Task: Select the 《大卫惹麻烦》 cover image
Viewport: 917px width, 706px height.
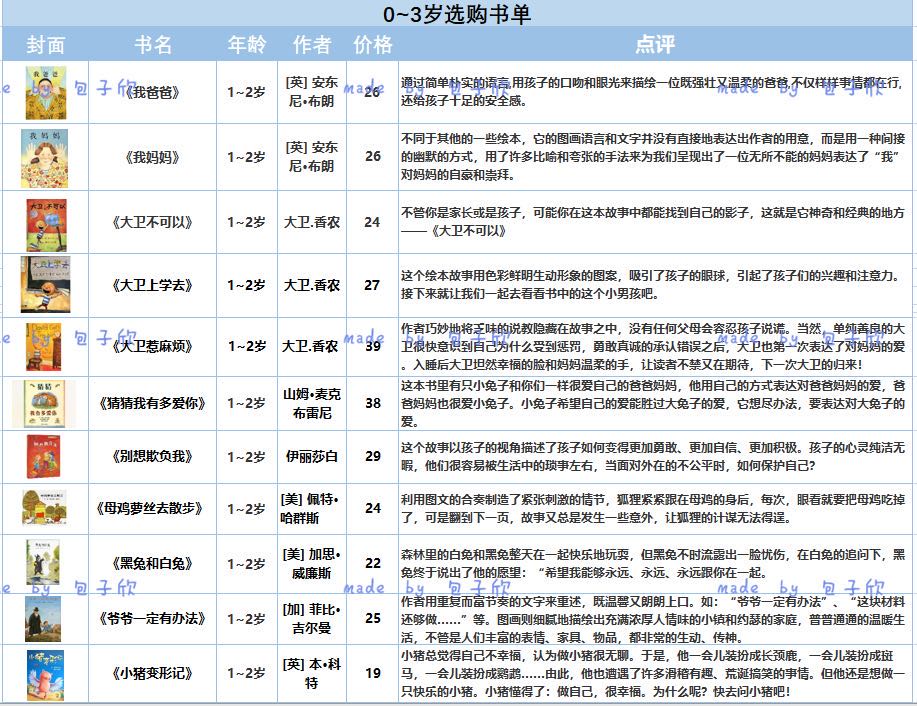Action: click(44, 347)
